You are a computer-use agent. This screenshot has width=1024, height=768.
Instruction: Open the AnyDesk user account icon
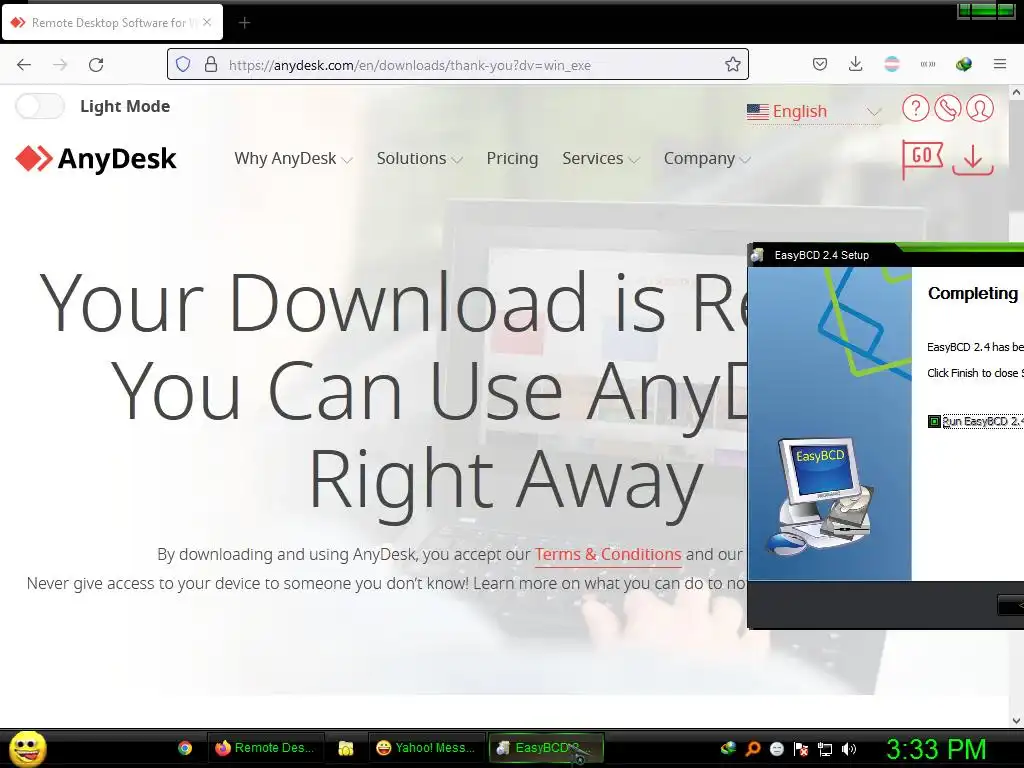[x=980, y=108]
